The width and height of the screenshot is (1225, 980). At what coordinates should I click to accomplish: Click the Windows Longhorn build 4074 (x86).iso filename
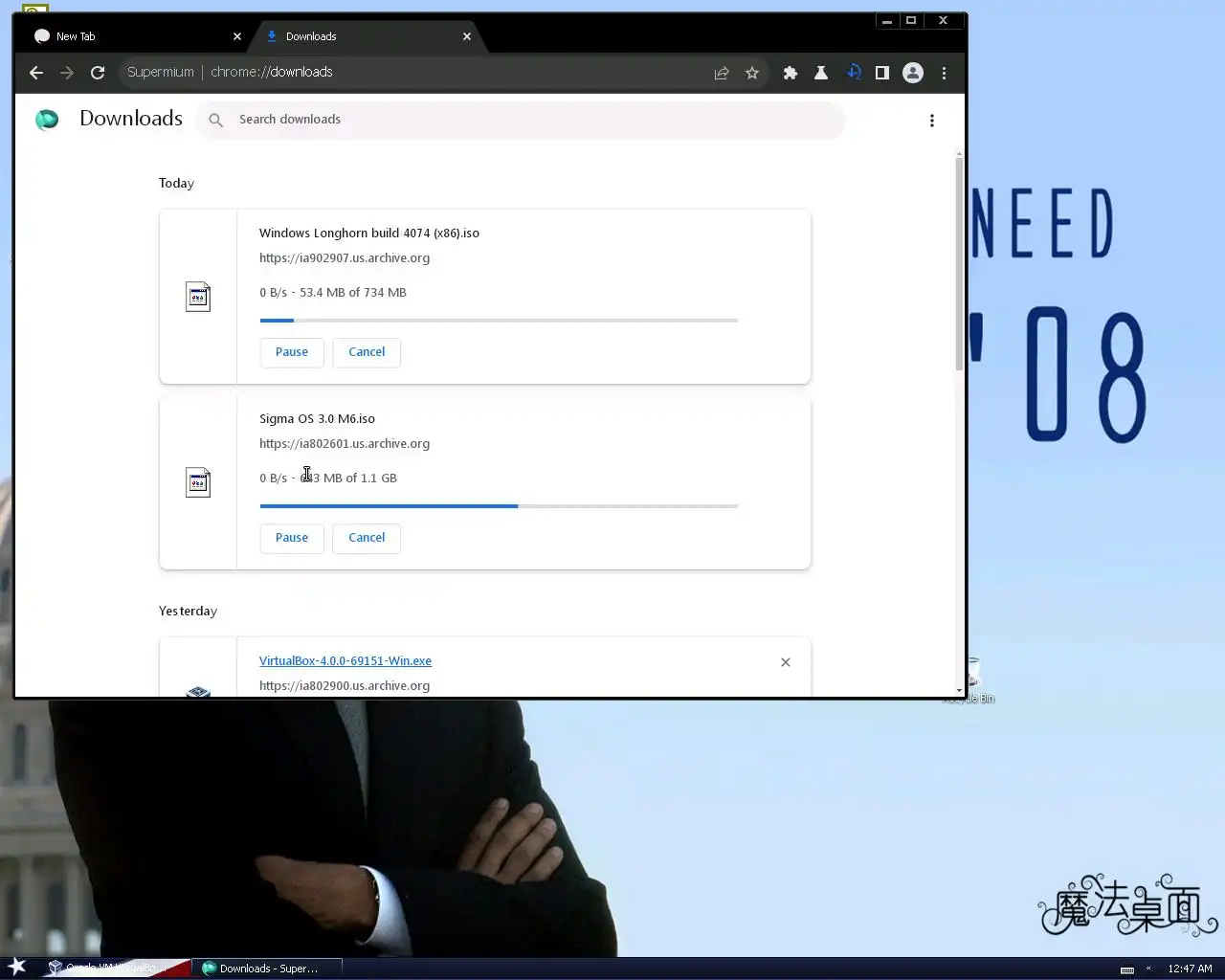[369, 234]
